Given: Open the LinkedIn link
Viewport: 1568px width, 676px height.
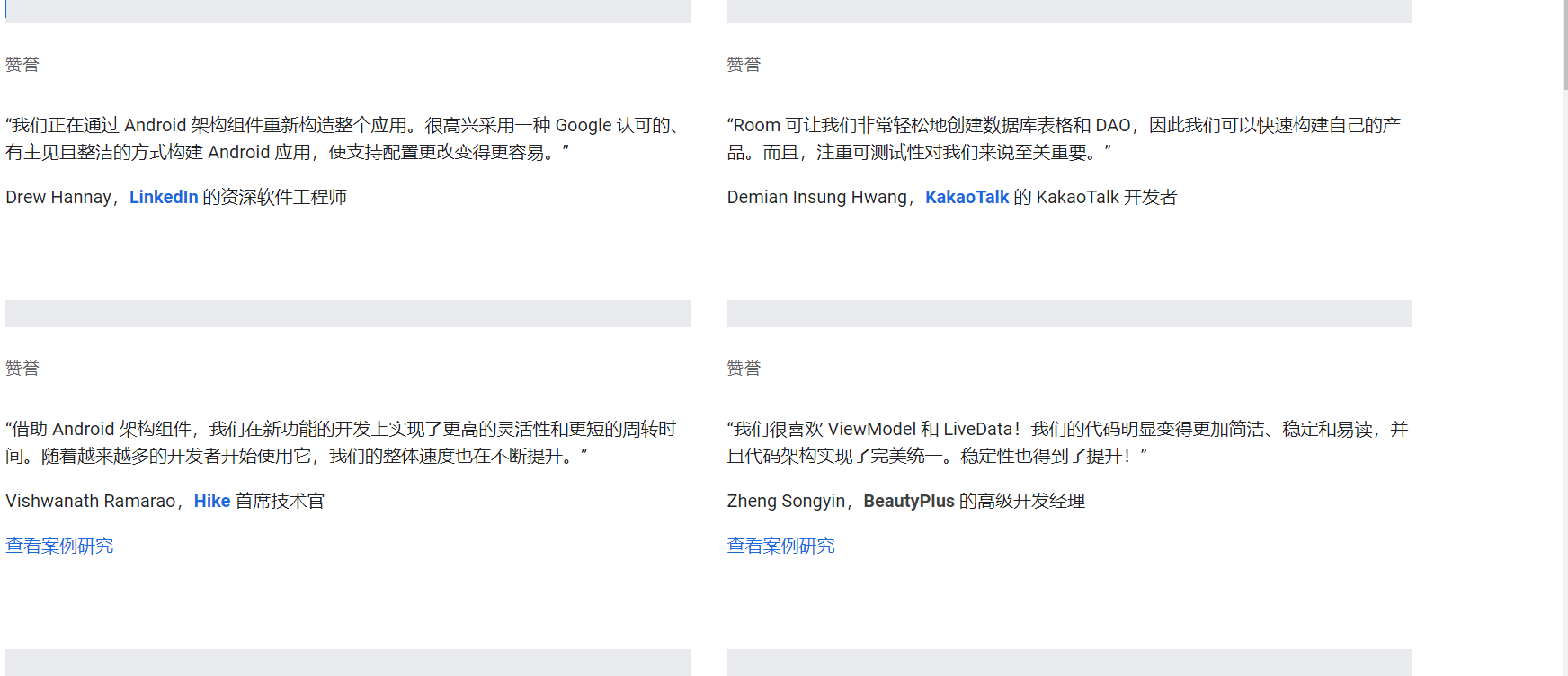Looking at the screenshot, I should [164, 197].
